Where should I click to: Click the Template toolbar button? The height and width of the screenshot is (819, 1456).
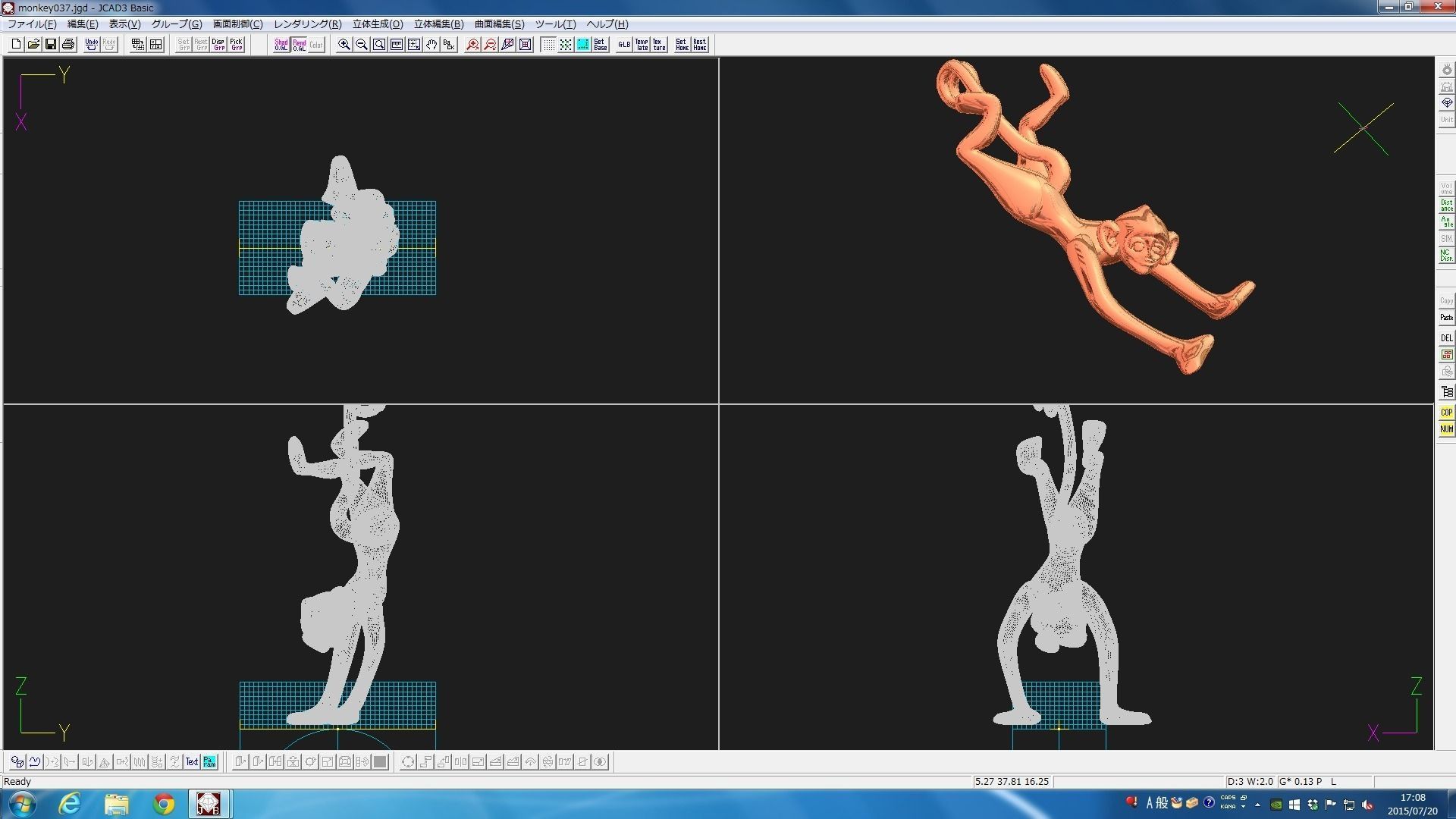coord(642,45)
